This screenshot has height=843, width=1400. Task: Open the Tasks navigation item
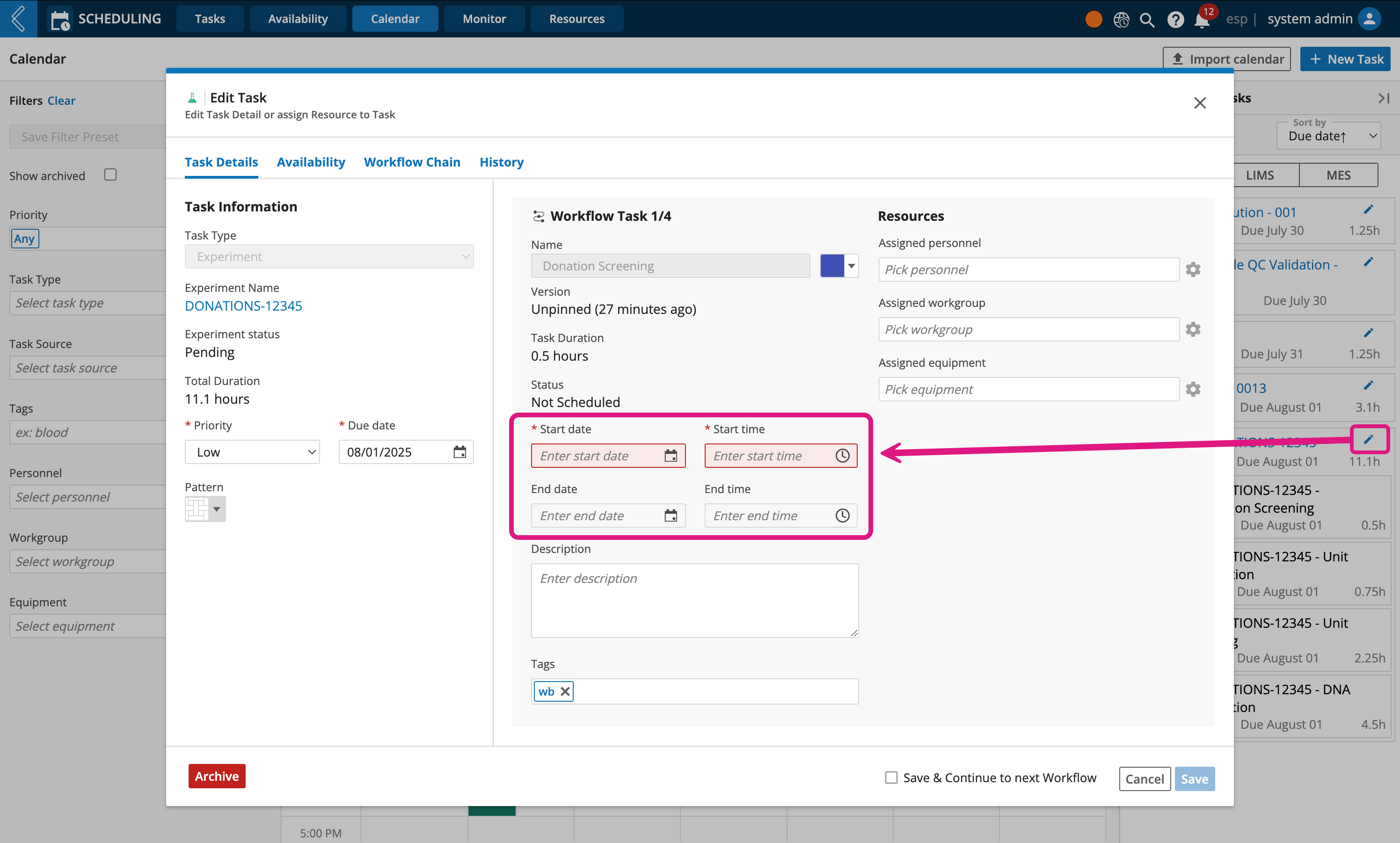[210, 19]
